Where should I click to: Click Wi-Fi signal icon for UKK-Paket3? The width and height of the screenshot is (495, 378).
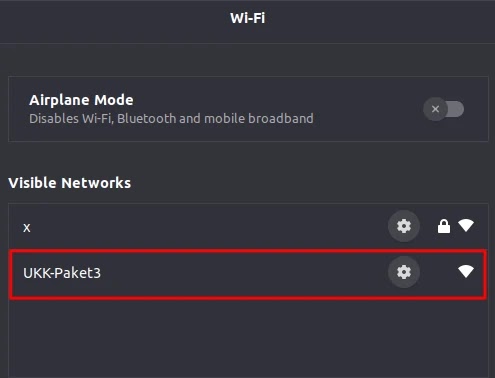466,271
